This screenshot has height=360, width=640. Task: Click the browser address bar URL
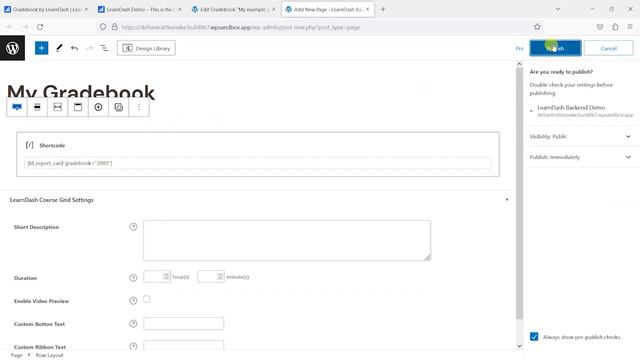[241, 27]
